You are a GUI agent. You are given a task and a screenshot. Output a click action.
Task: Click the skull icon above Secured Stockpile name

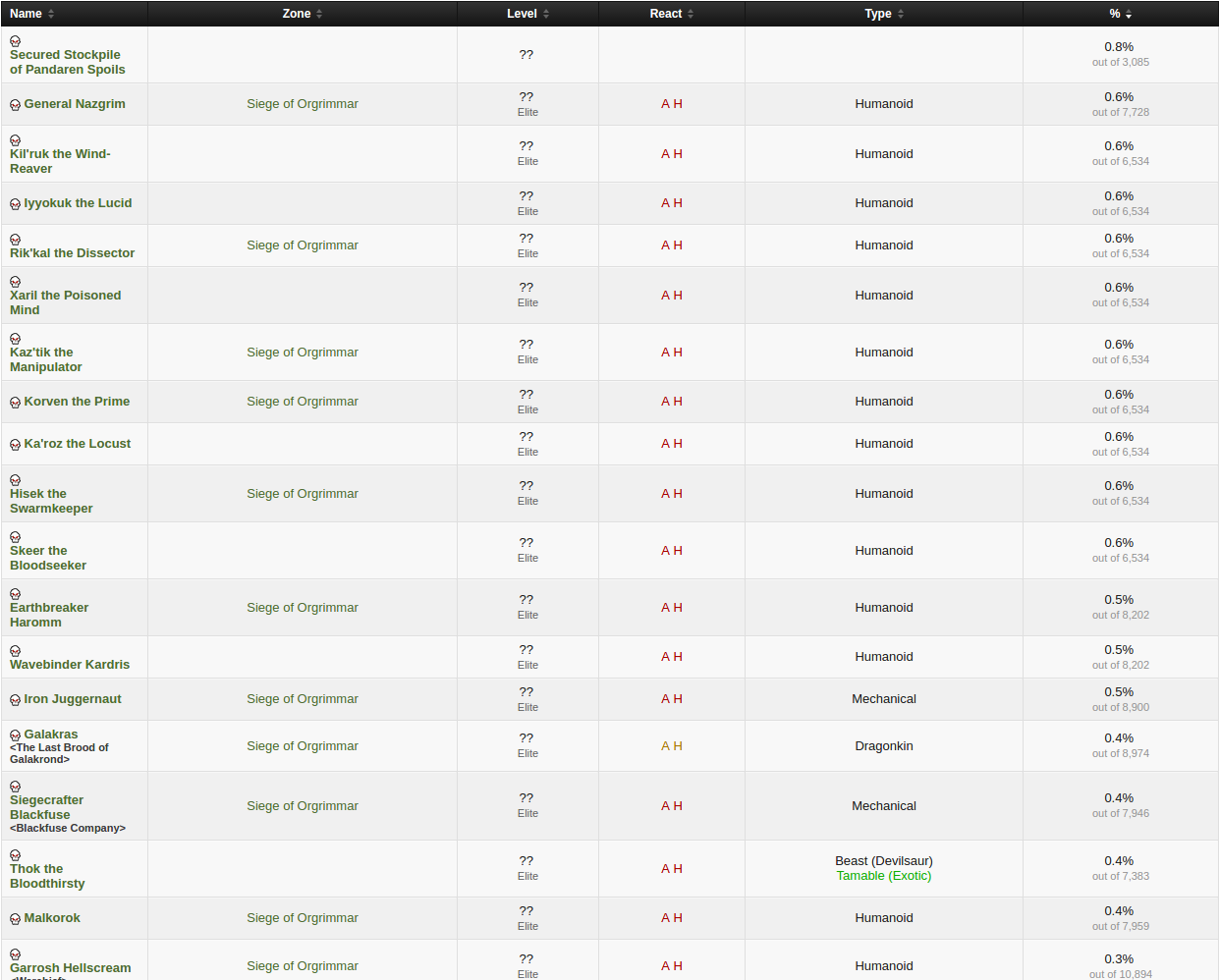[15, 41]
